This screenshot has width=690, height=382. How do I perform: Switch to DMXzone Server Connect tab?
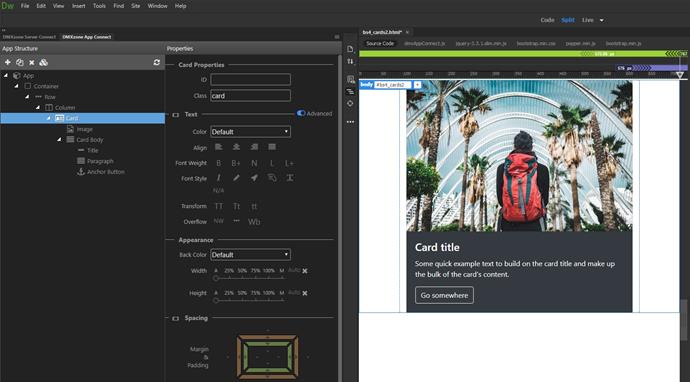(x=29, y=37)
